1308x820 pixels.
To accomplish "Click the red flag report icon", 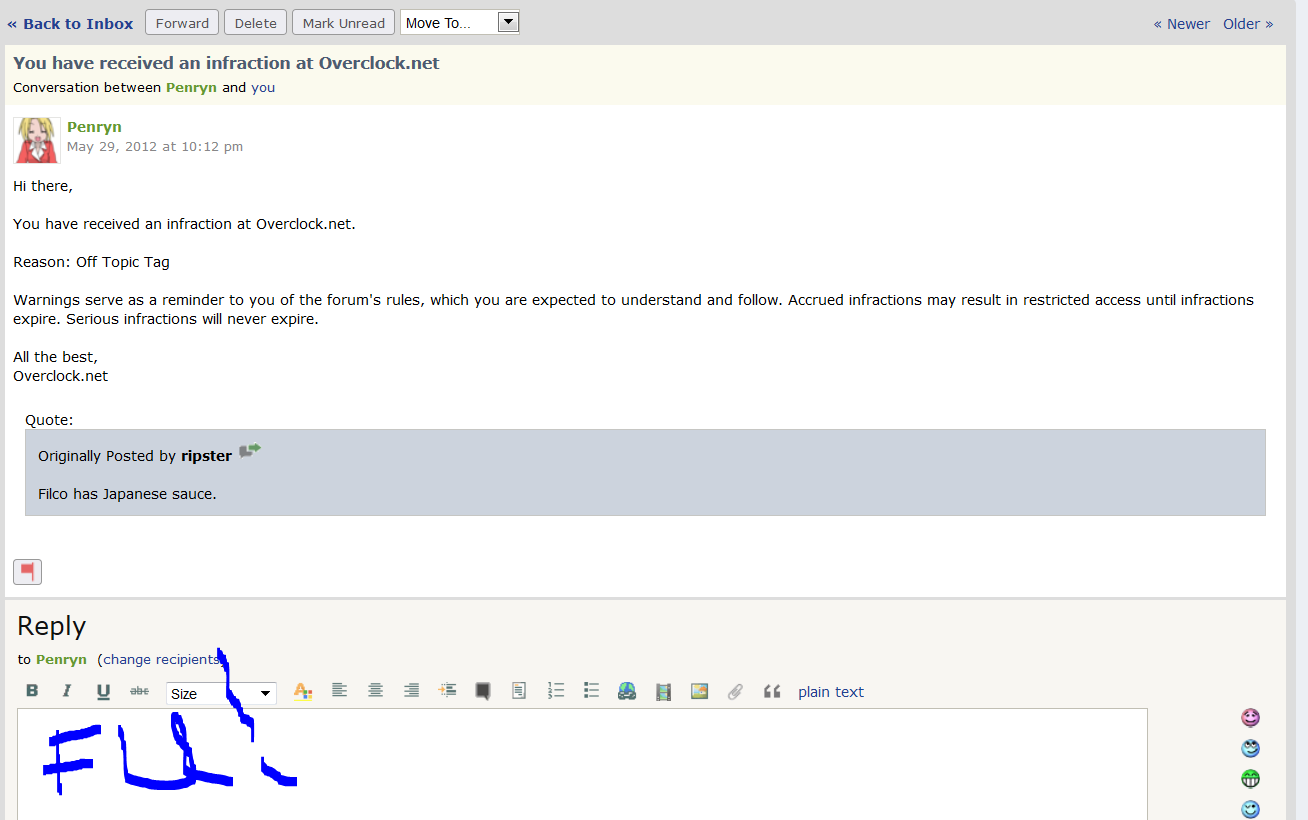I will [x=27, y=571].
